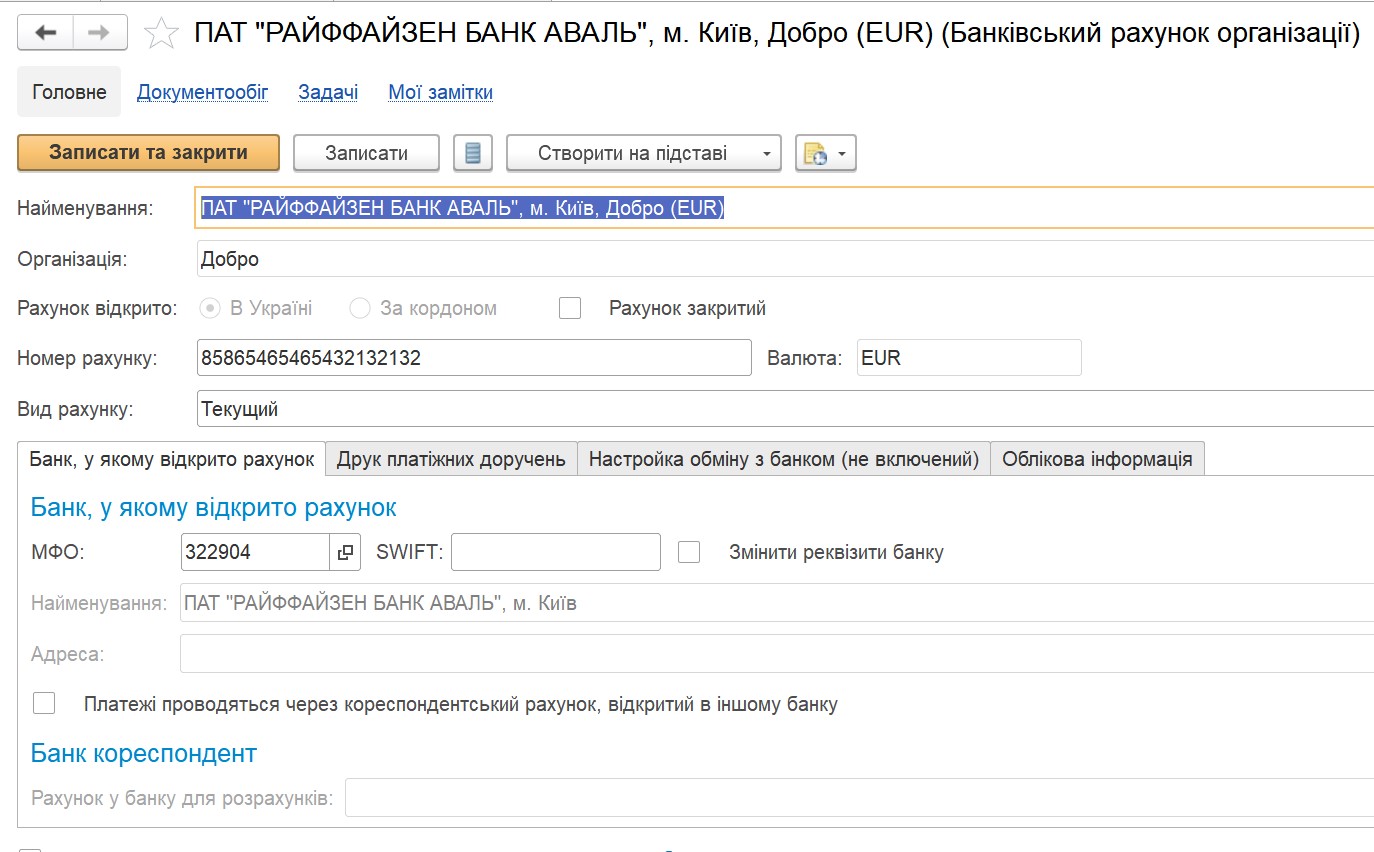1374x852 pixels.
Task: Go forward with the right arrow button
Action: pos(100,33)
